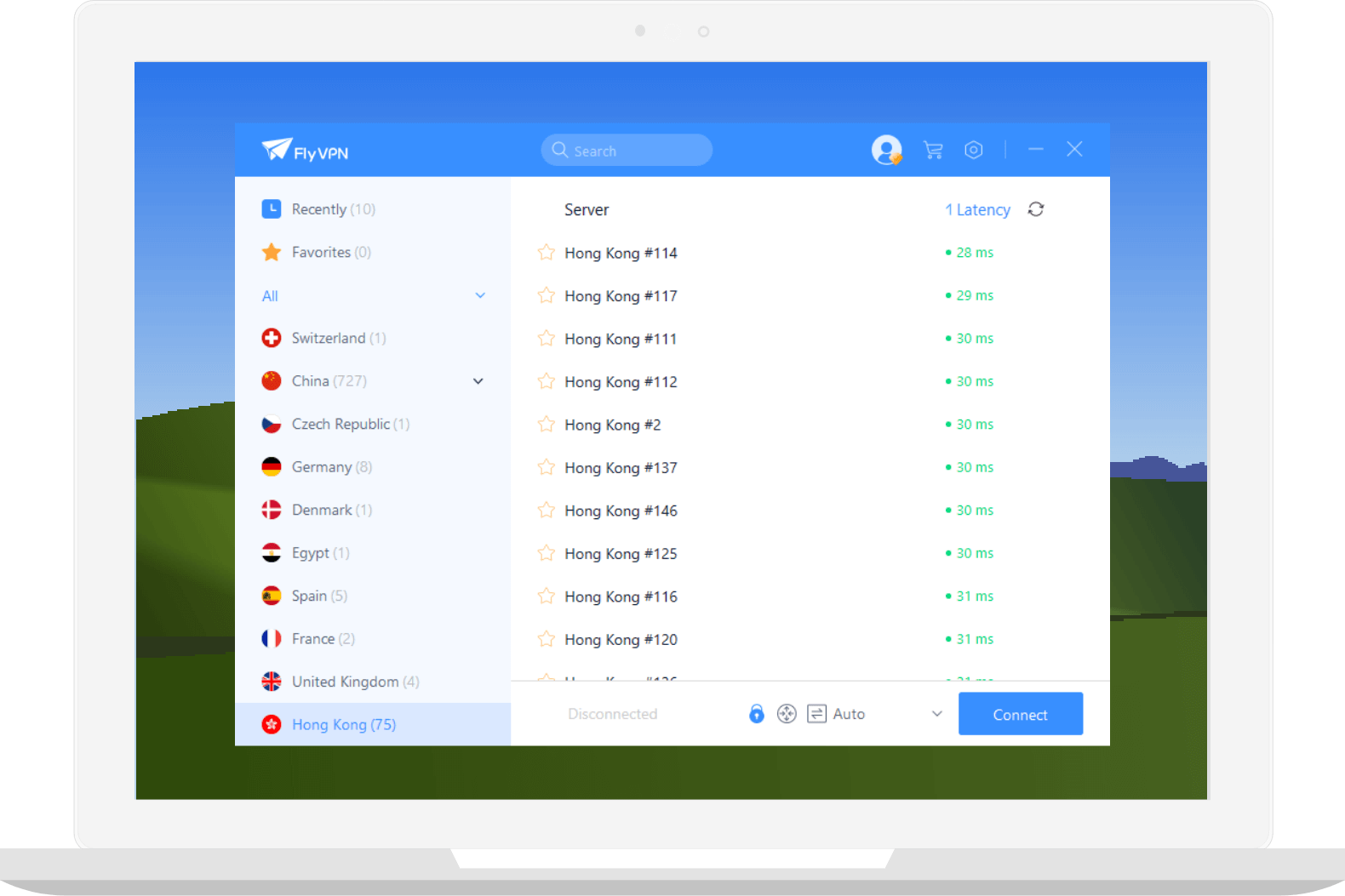The height and width of the screenshot is (896, 1345).
Task: Toggle favorite star for Hong Kong #2
Action: 546,425
